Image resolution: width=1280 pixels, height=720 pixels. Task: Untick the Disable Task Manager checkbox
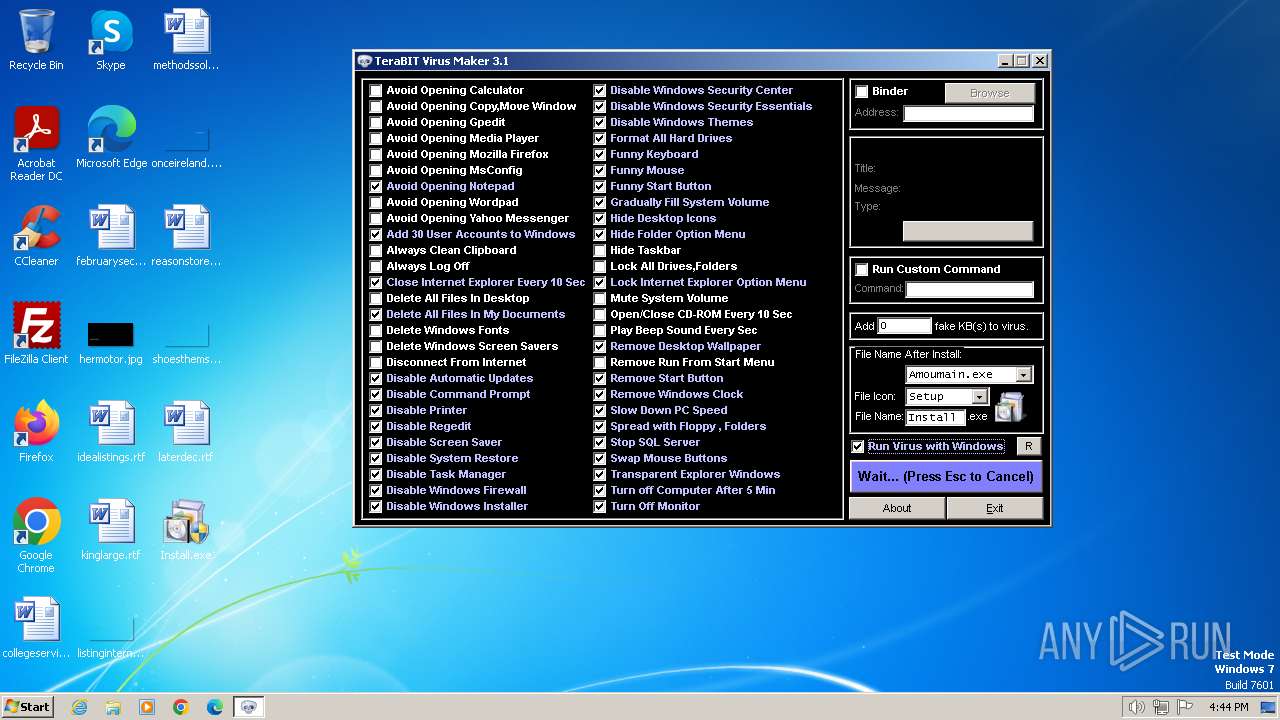tap(376, 474)
